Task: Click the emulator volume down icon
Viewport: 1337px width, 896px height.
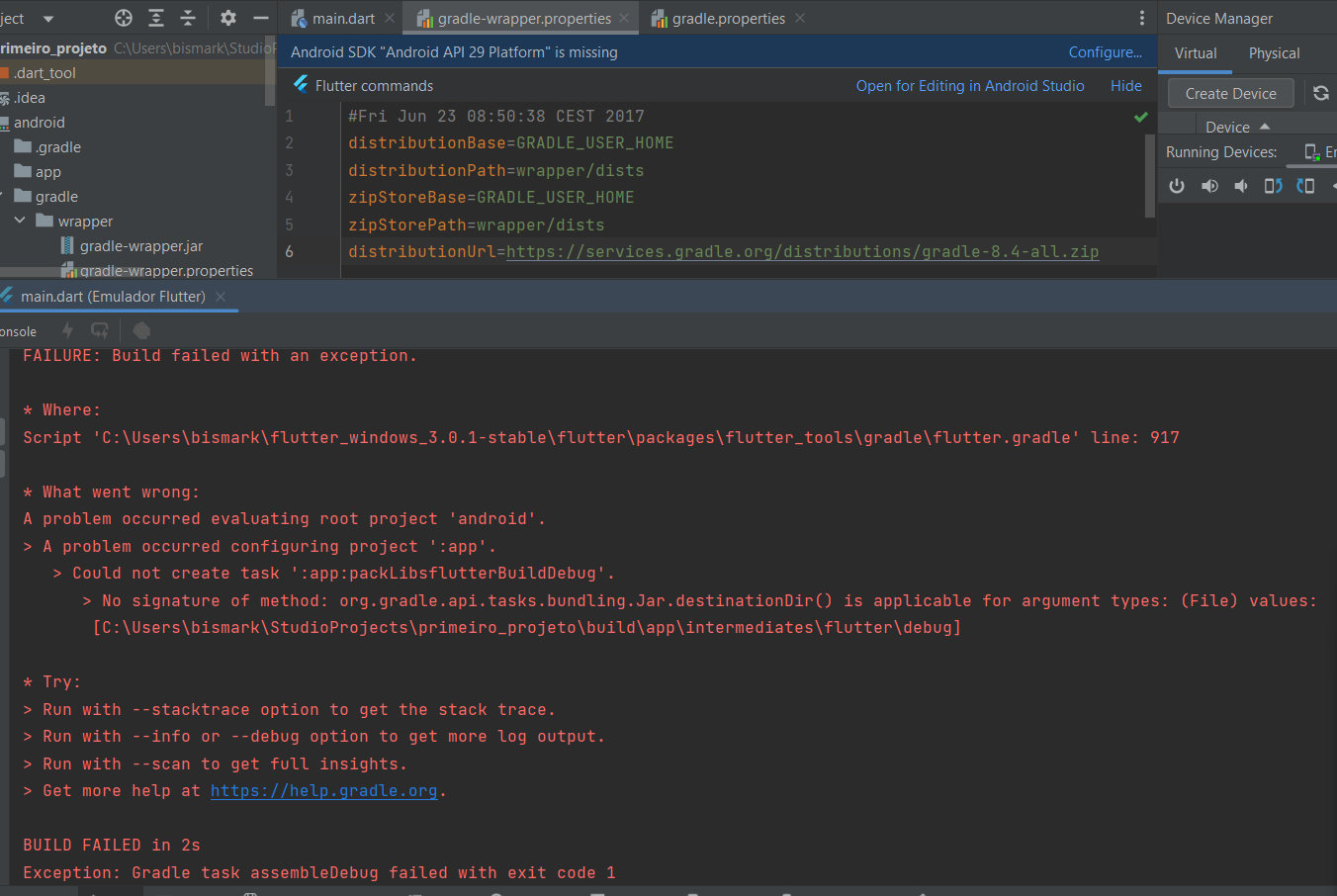Action: tap(1241, 186)
